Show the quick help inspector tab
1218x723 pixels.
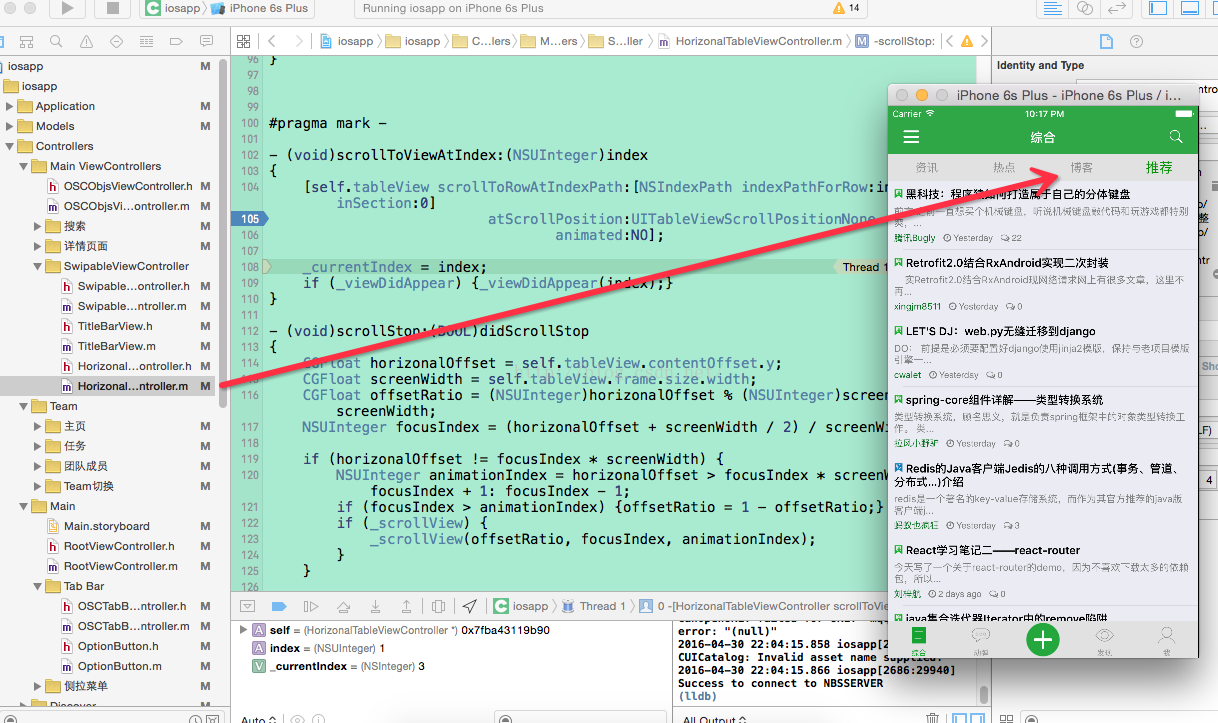click(1138, 41)
